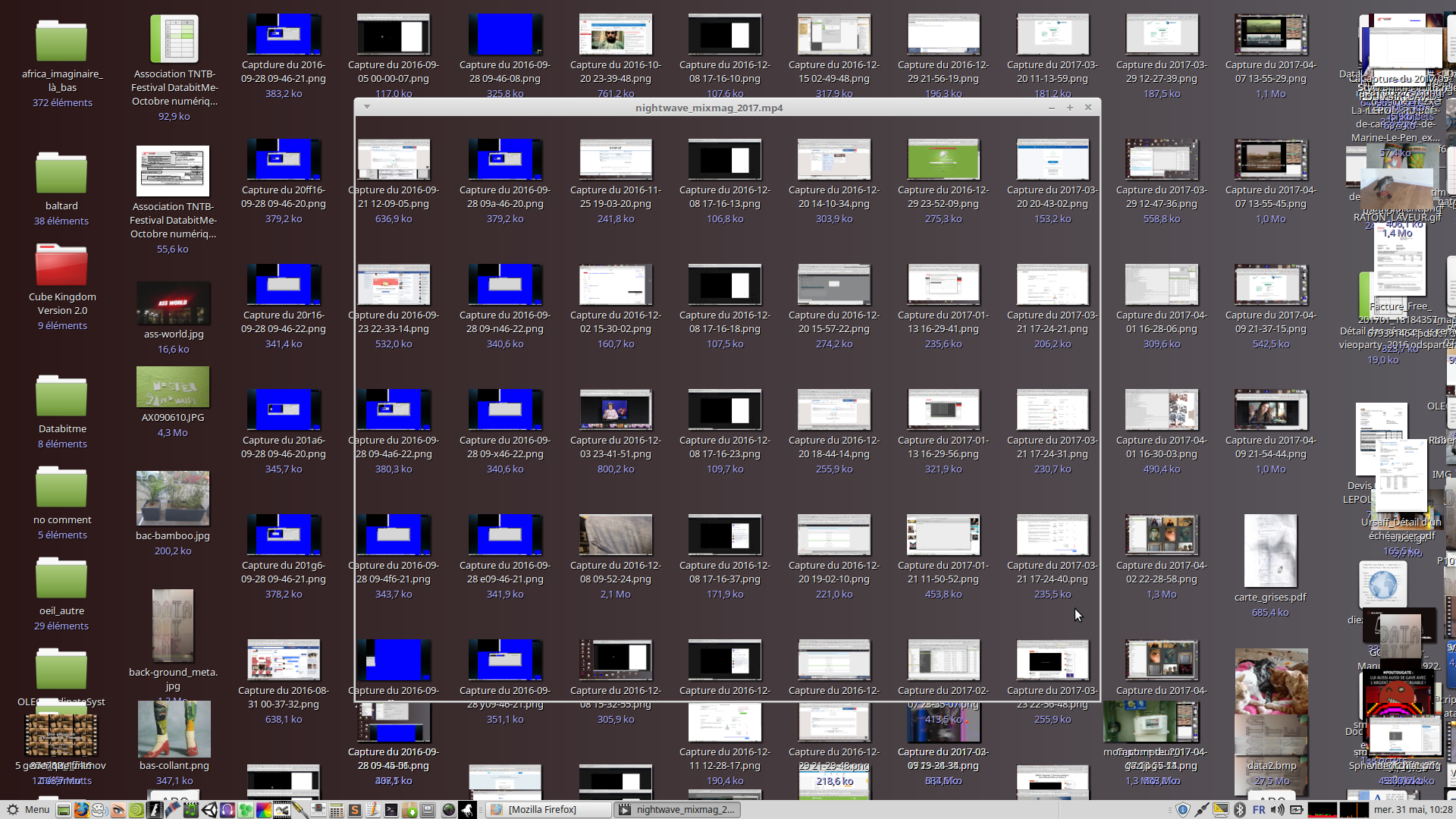Open the Terminal launcher in the panel

point(391,810)
